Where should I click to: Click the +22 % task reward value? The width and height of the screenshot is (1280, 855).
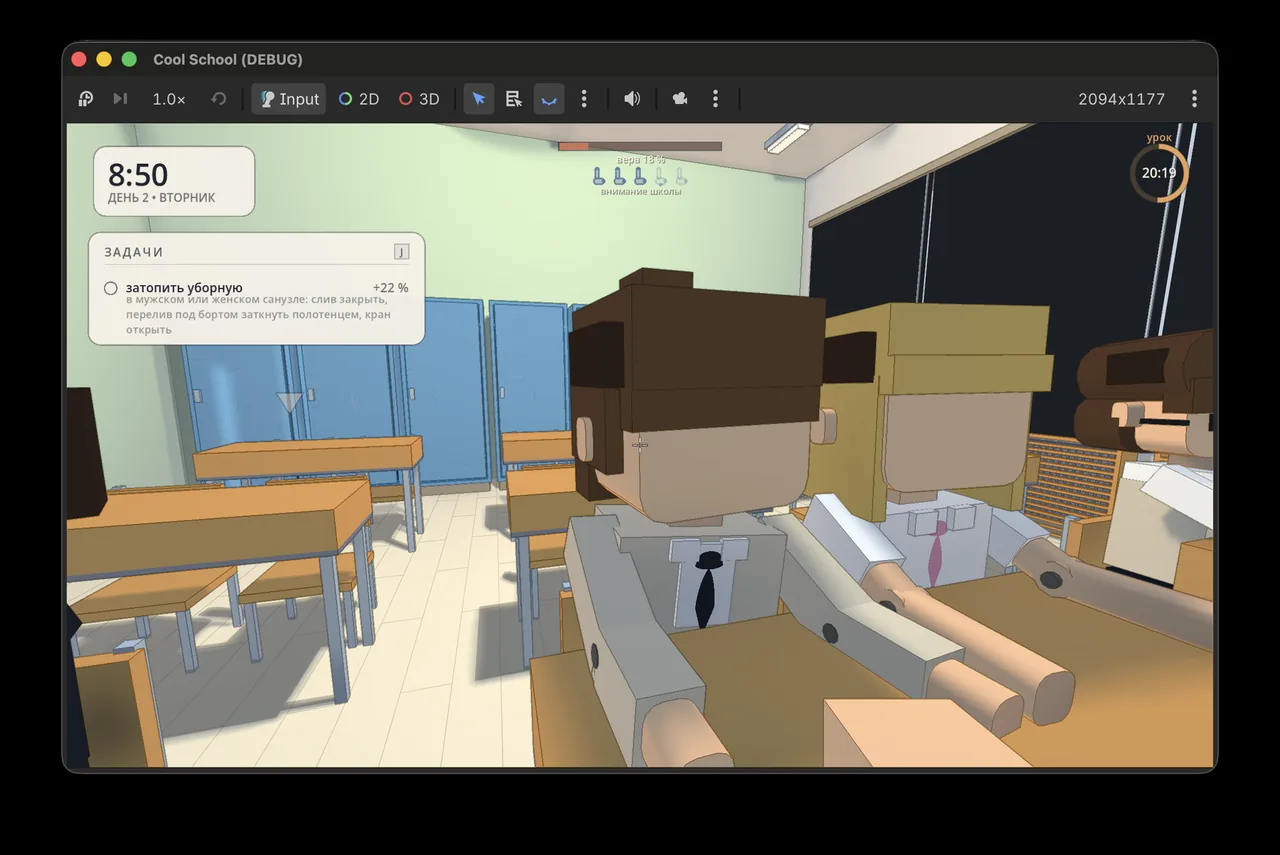[390, 288]
